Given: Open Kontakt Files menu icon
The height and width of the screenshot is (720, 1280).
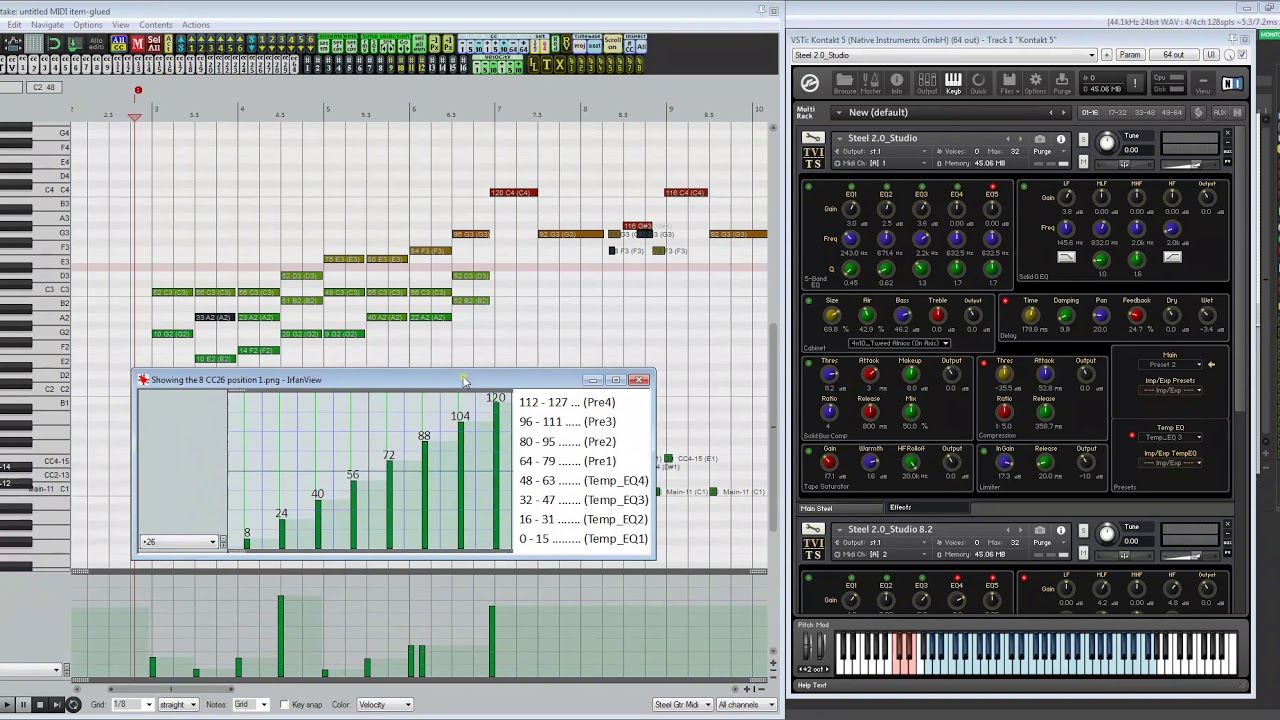Looking at the screenshot, I should point(1009,84).
